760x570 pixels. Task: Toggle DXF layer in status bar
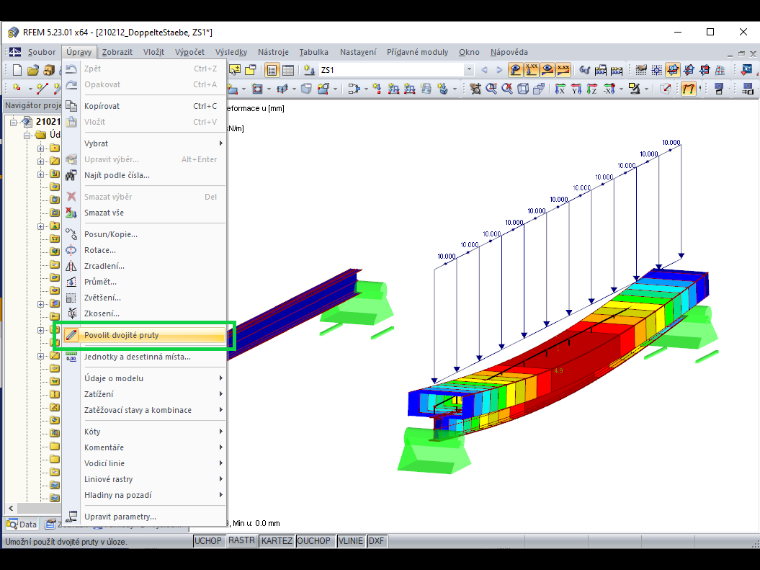(x=376, y=540)
